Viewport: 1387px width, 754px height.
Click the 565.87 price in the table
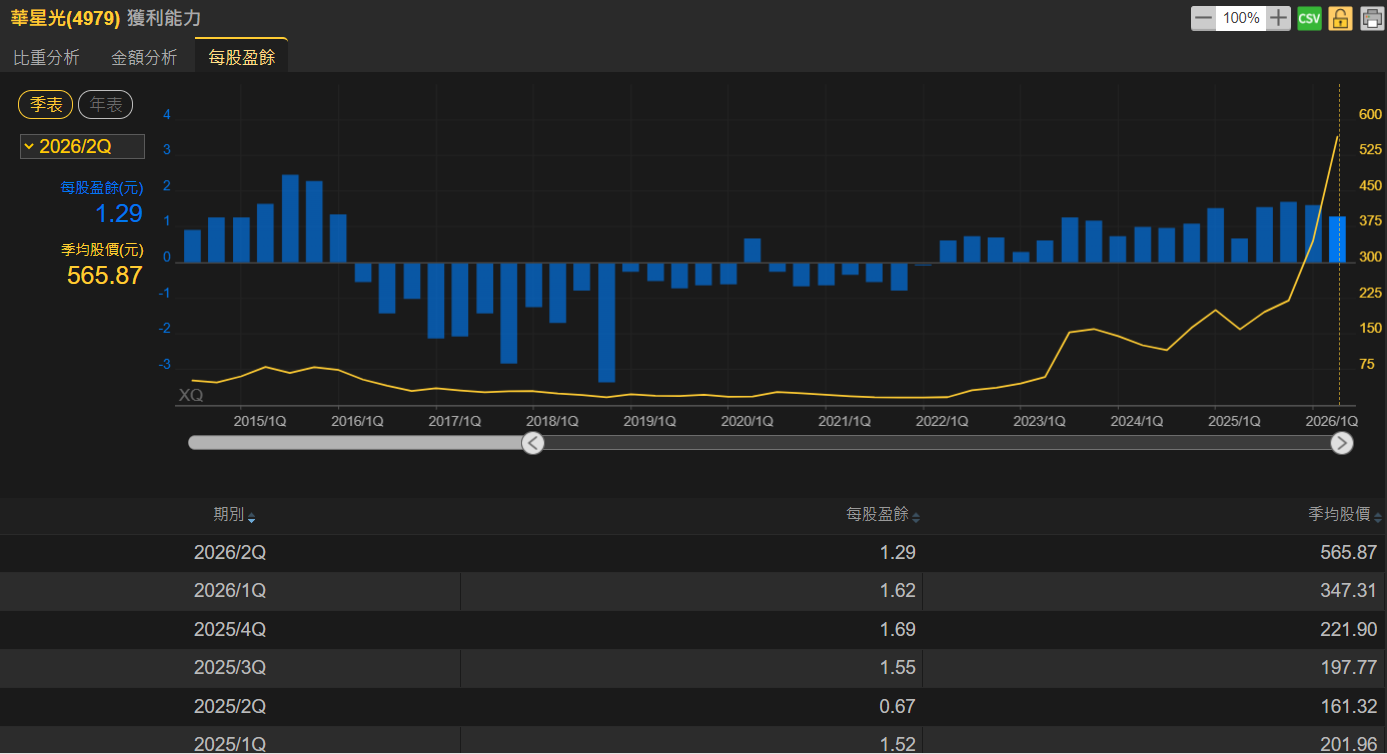[1348, 552]
